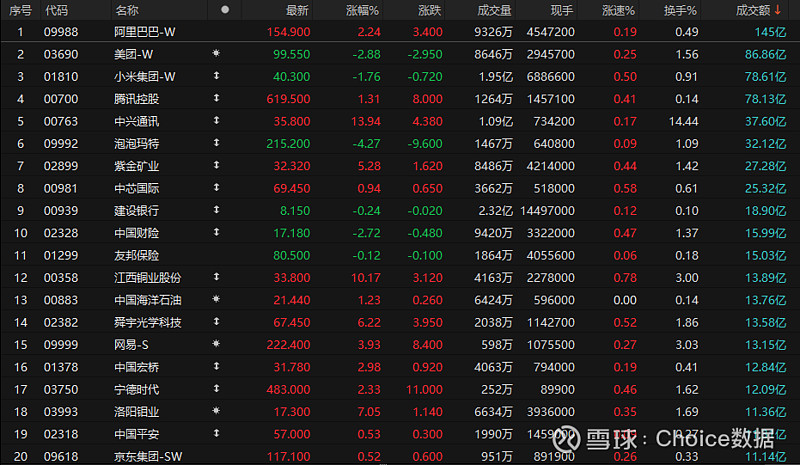Sort by the 涨幅% column header
800x465 pixels.
point(362,9)
